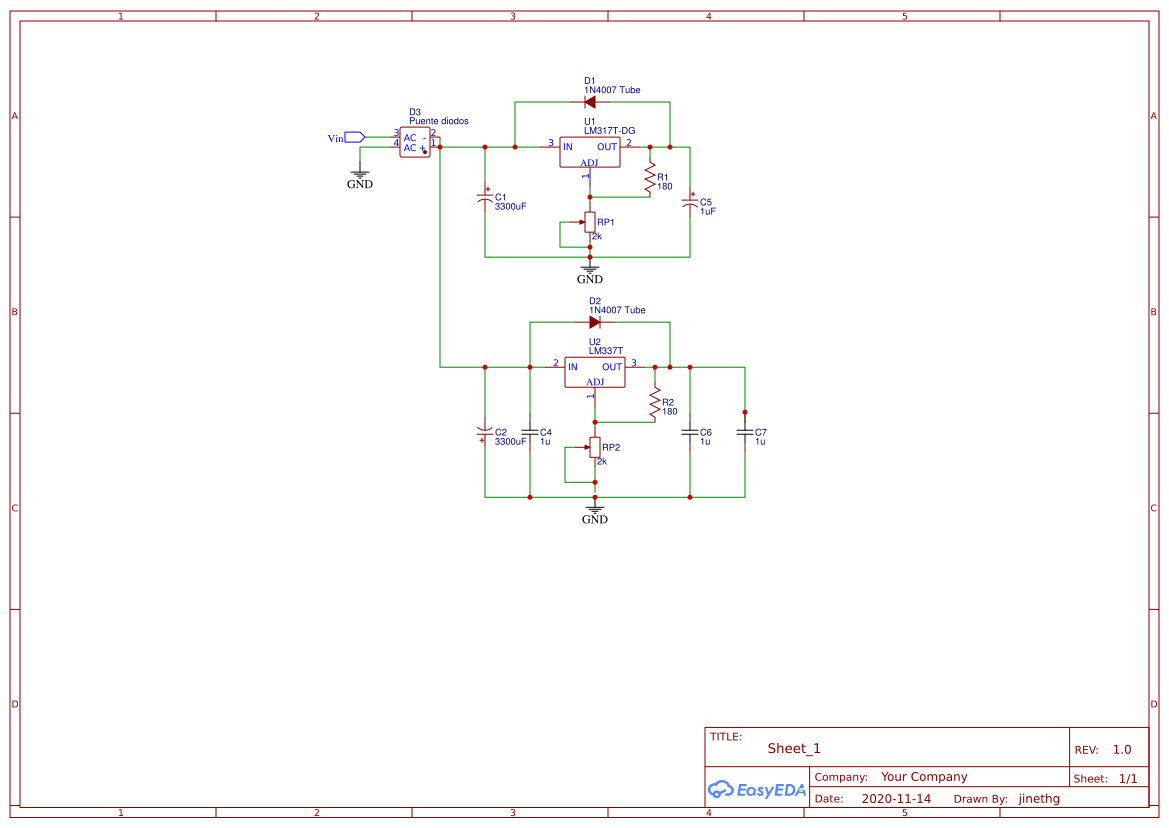Click the sheet number '1/1'
This screenshot has height=828, width=1169.
1128,779
